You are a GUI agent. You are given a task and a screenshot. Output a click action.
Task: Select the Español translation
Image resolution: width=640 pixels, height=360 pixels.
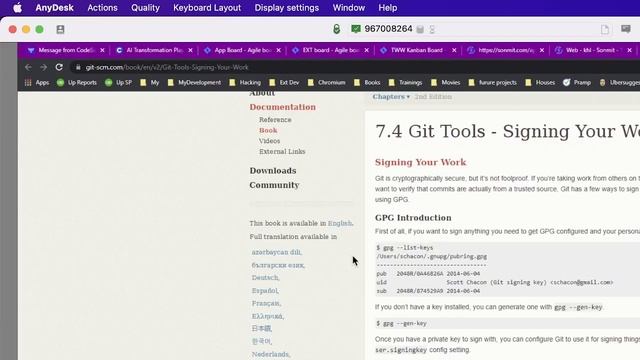[x=265, y=291]
